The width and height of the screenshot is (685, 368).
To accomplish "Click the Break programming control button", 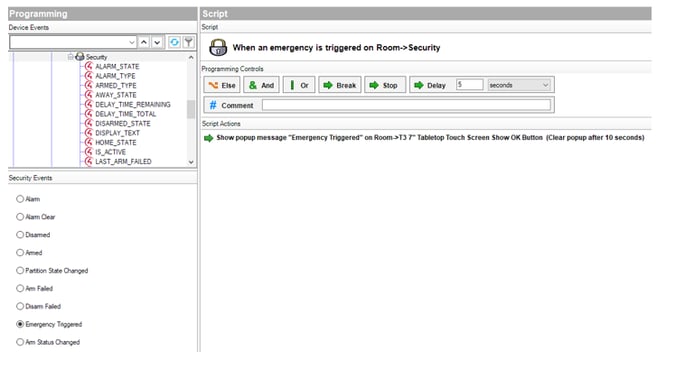I will pos(340,85).
